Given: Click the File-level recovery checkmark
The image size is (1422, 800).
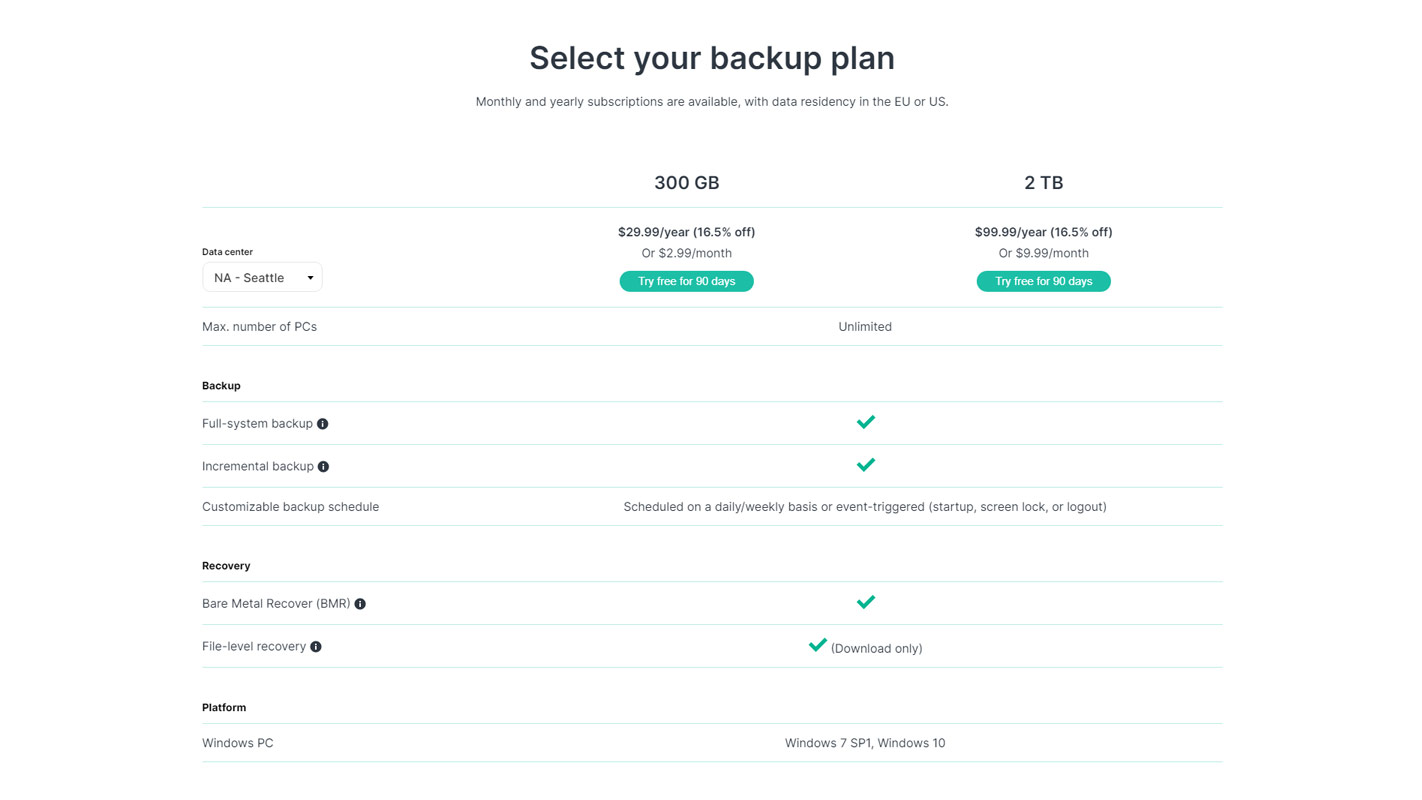Looking at the screenshot, I should pyautogui.click(x=818, y=645).
